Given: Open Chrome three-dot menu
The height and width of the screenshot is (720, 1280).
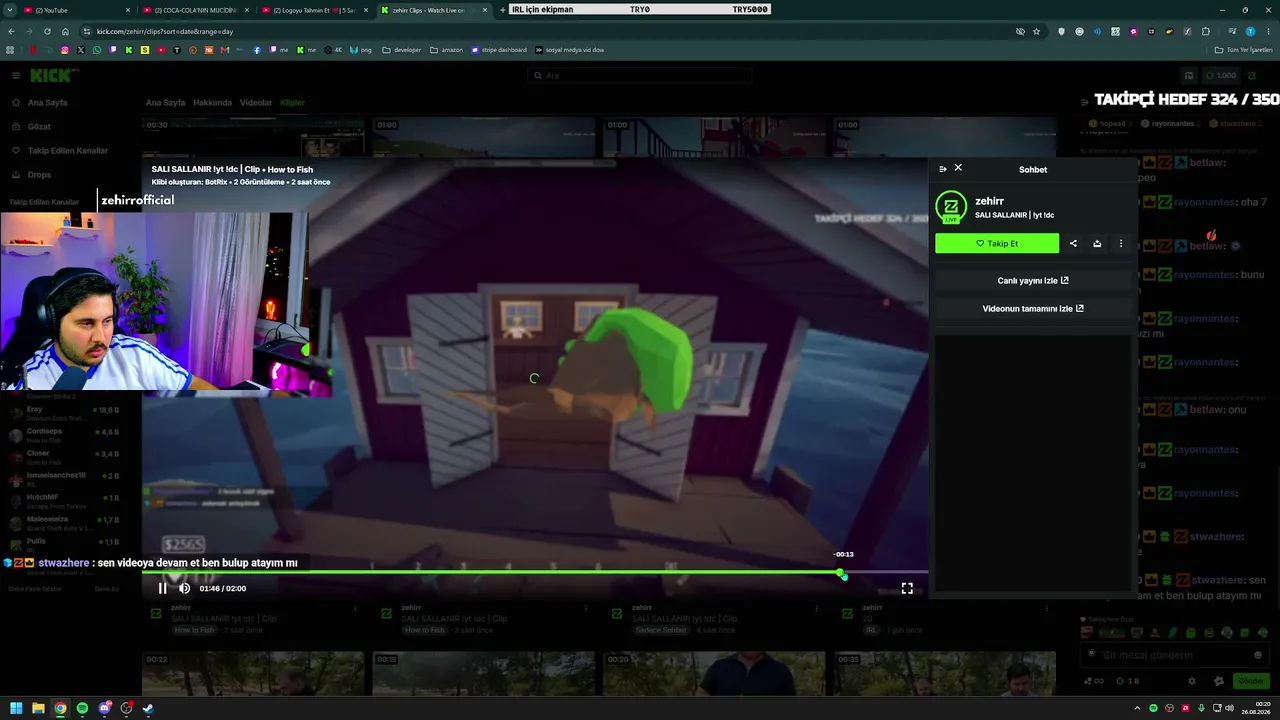Looking at the screenshot, I should tap(1268, 31).
